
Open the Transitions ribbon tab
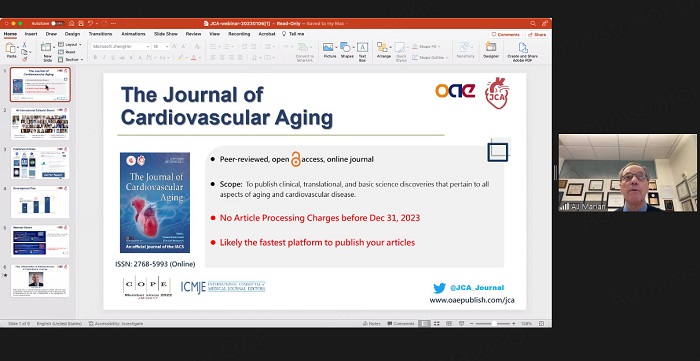100,34
